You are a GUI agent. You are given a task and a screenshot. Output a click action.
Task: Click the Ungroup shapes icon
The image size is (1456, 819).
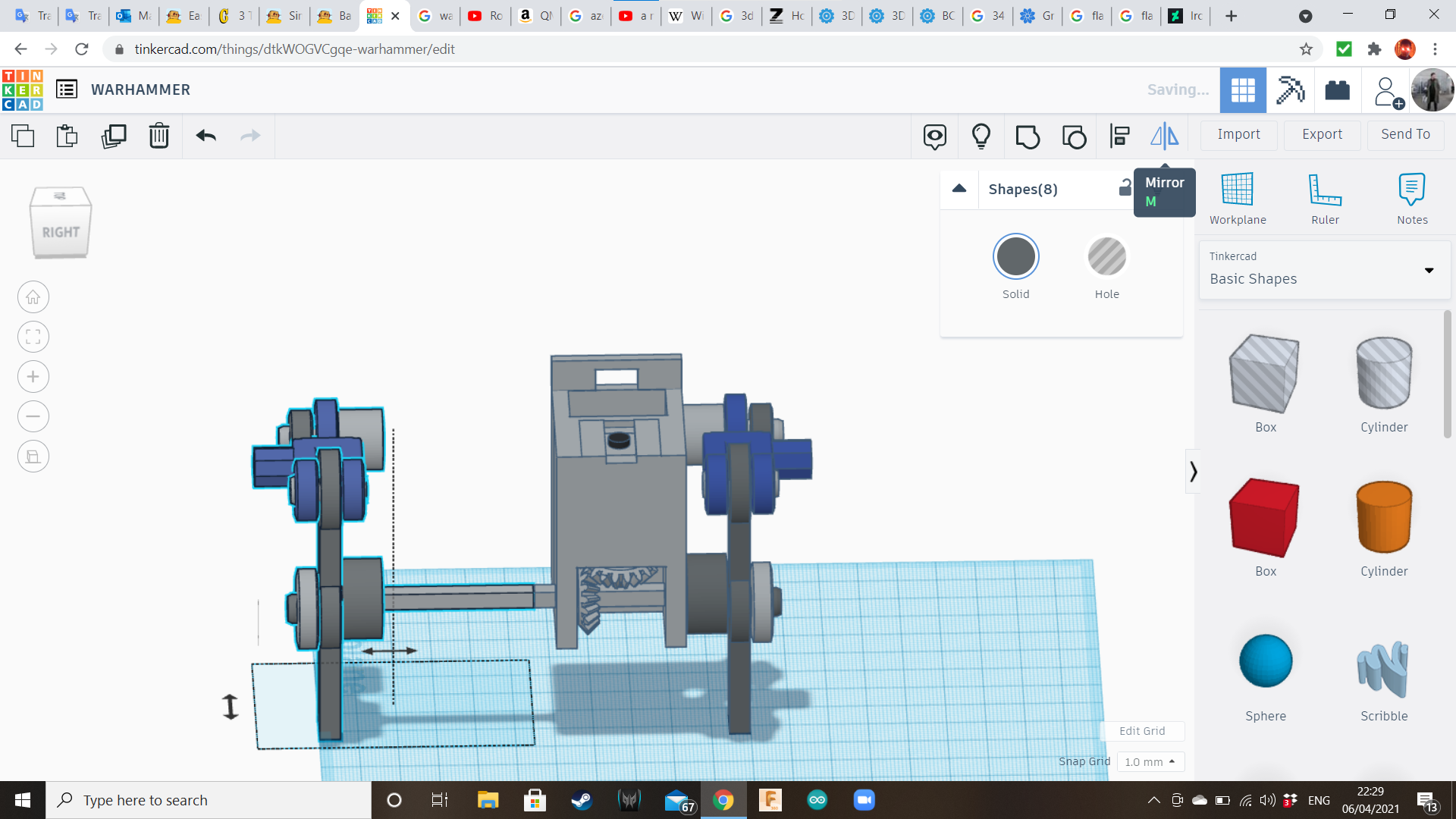(1074, 136)
